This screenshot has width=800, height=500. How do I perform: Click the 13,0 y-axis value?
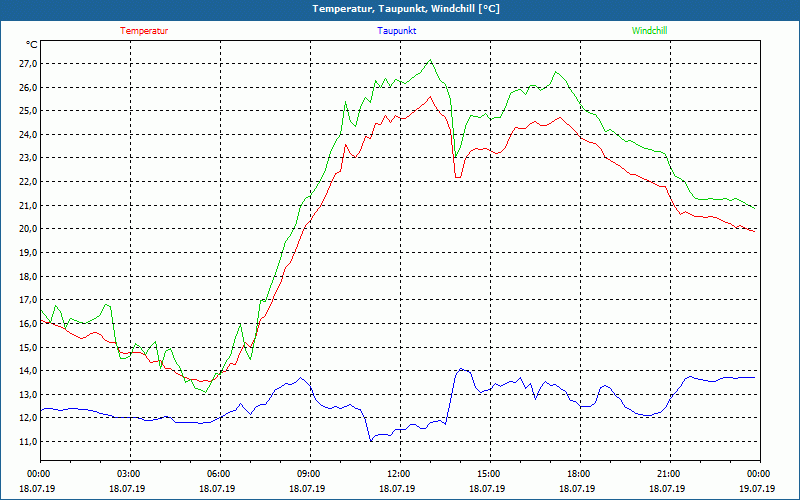click(x=29, y=394)
